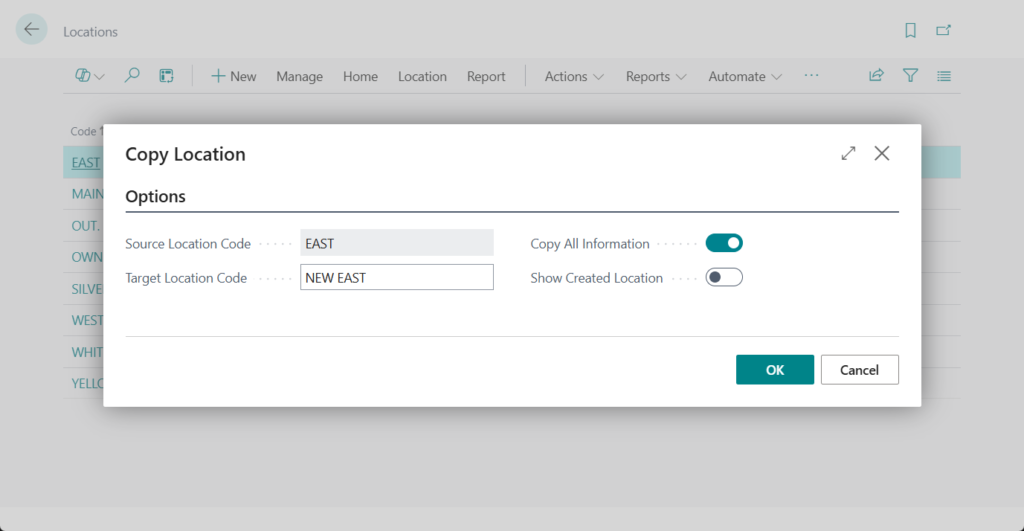Click the Target Location Code field
1024x531 pixels.
click(x=397, y=277)
